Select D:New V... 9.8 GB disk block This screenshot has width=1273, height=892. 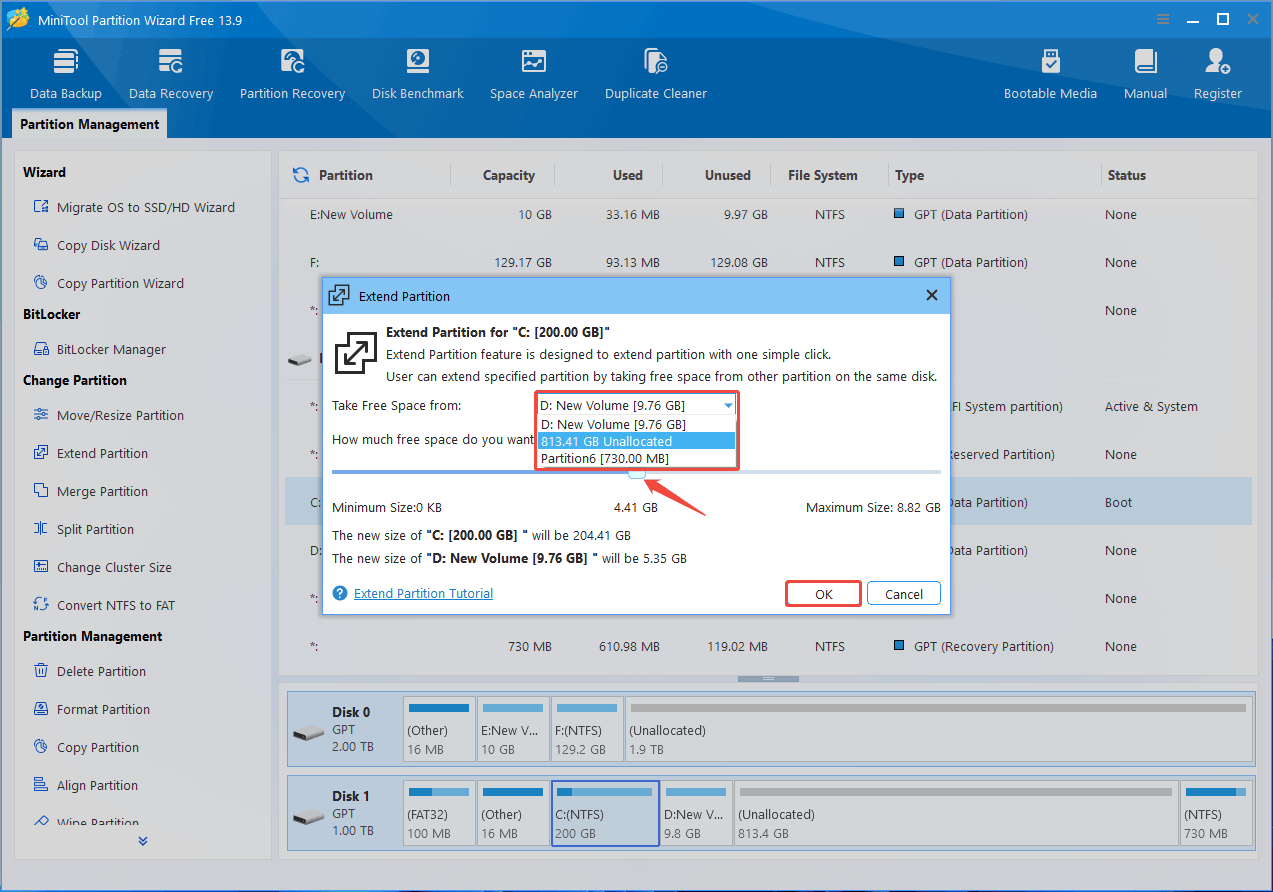[x=697, y=813]
